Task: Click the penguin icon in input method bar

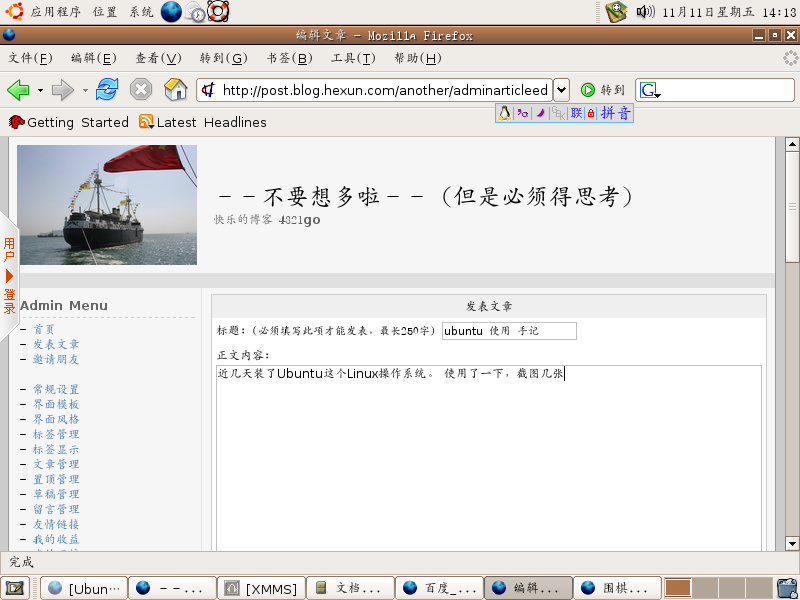Action: (505, 113)
